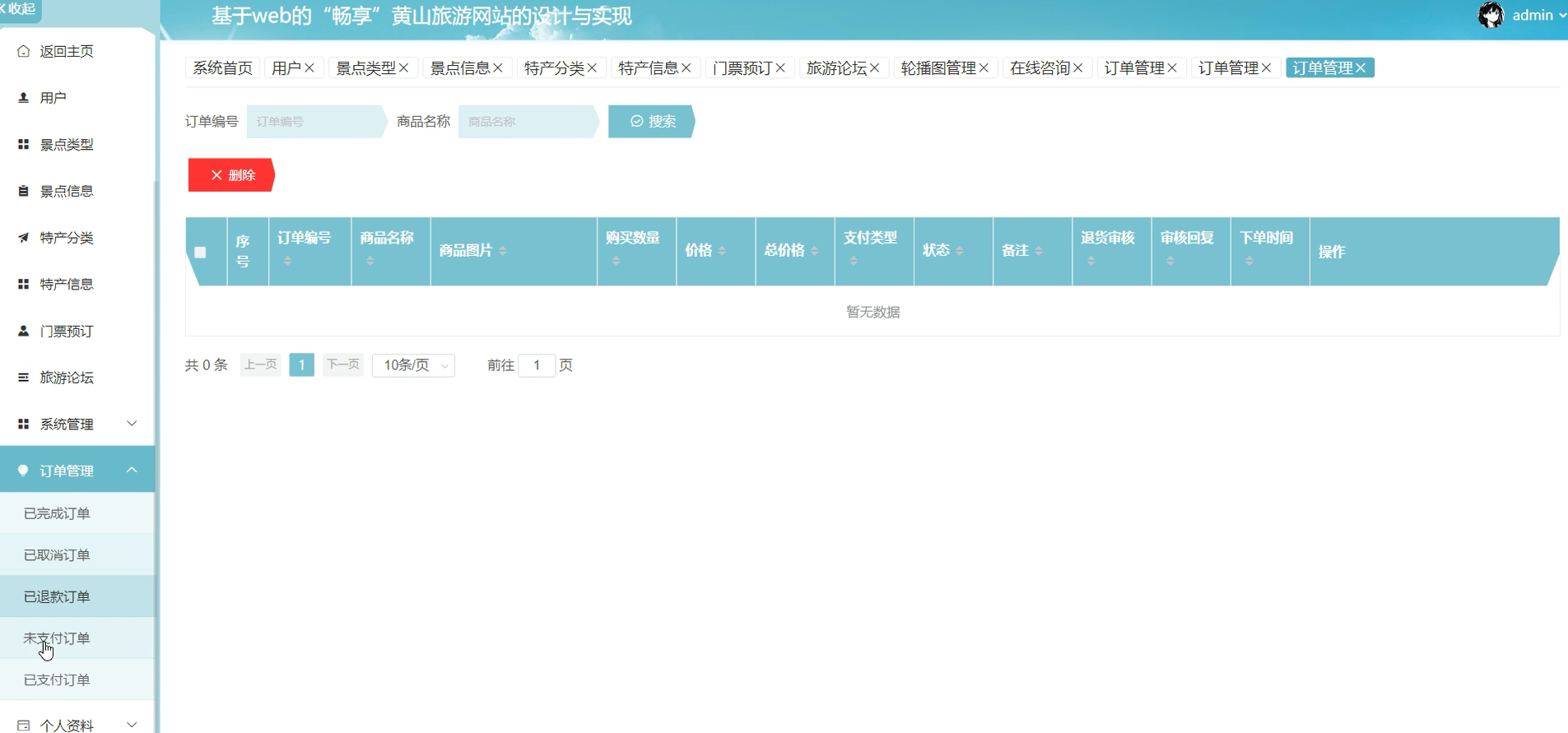This screenshot has width=1568, height=733.
Task: Go to previous page with 上一页
Action: pyautogui.click(x=260, y=364)
